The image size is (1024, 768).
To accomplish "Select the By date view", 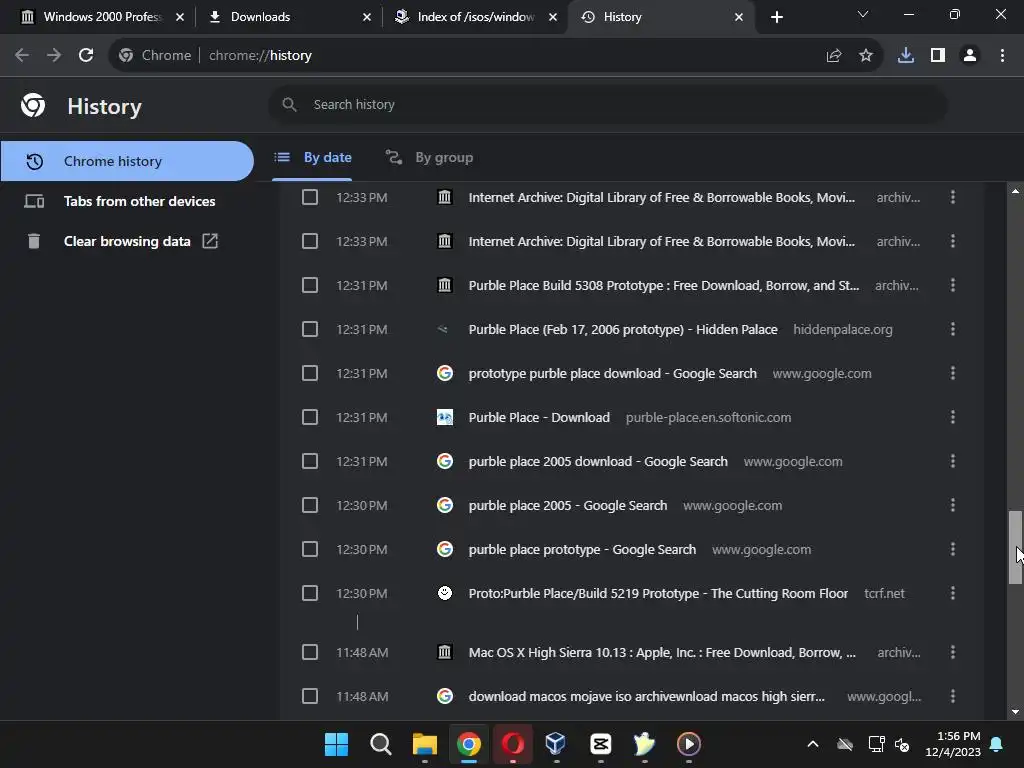I will tap(312, 157).
